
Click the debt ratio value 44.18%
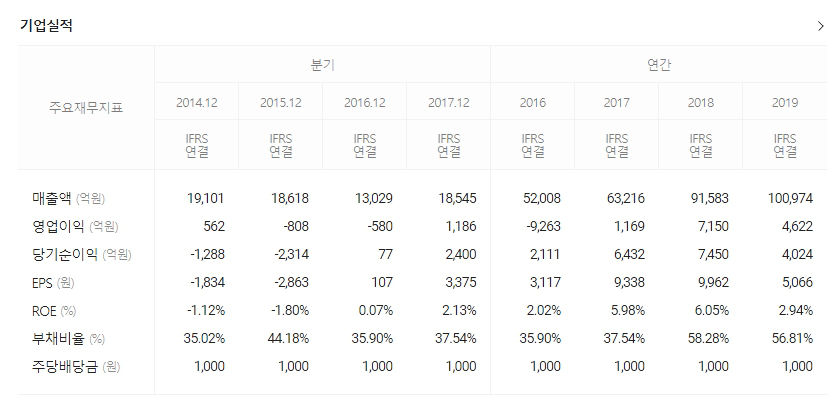[x=288, y=339]
